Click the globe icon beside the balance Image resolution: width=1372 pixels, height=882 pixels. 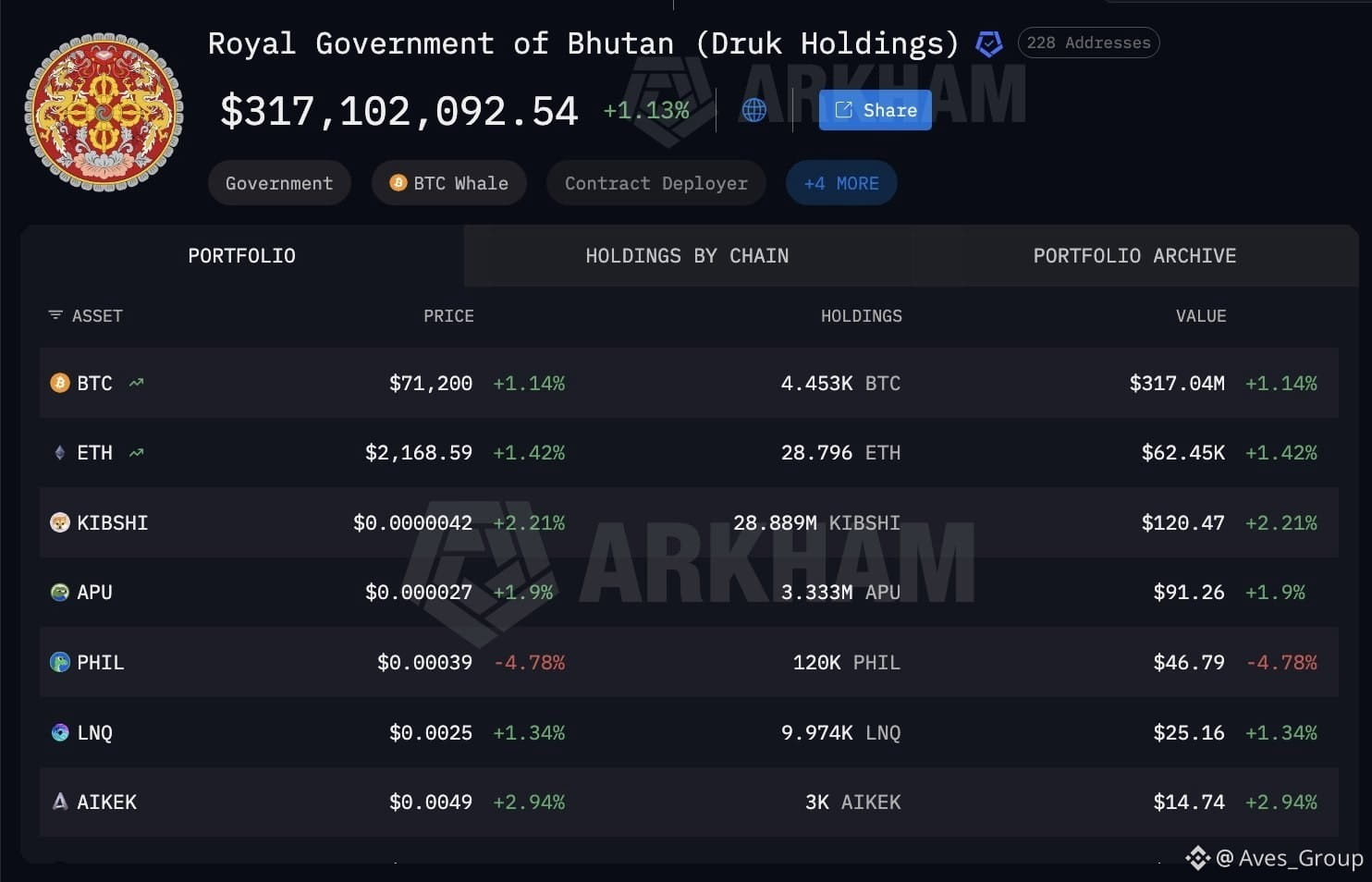tap(753, 111)
